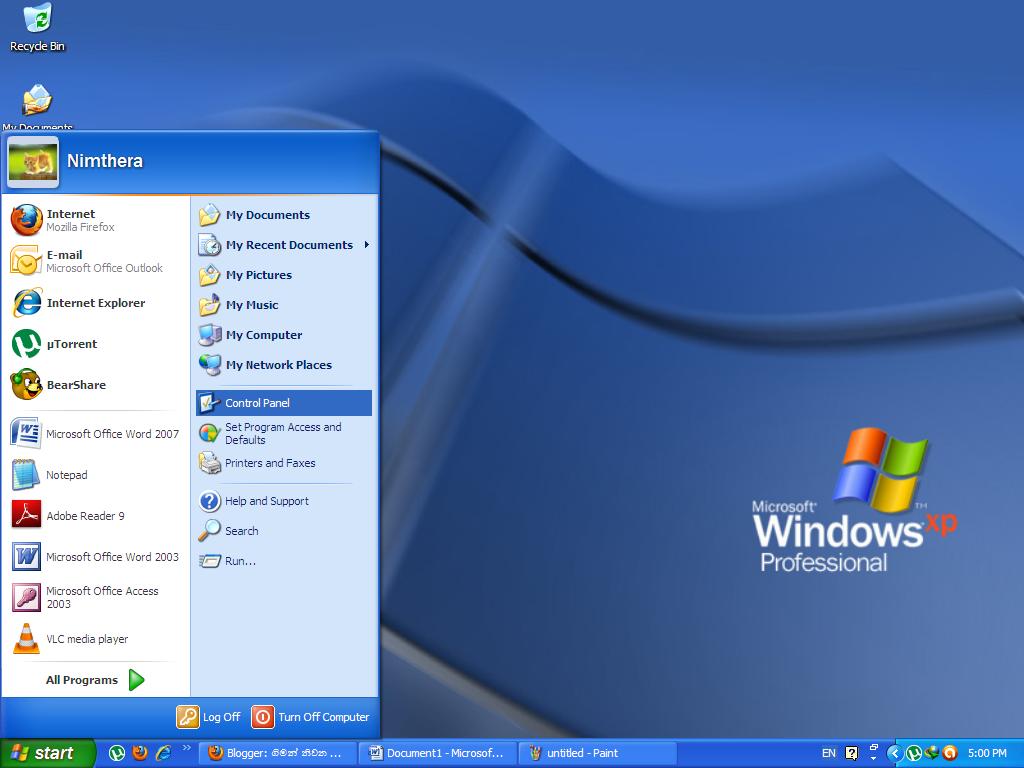1024x768 pixels.
Task: Select the Recycle Bin desktop icon
Action: point(37,29)
